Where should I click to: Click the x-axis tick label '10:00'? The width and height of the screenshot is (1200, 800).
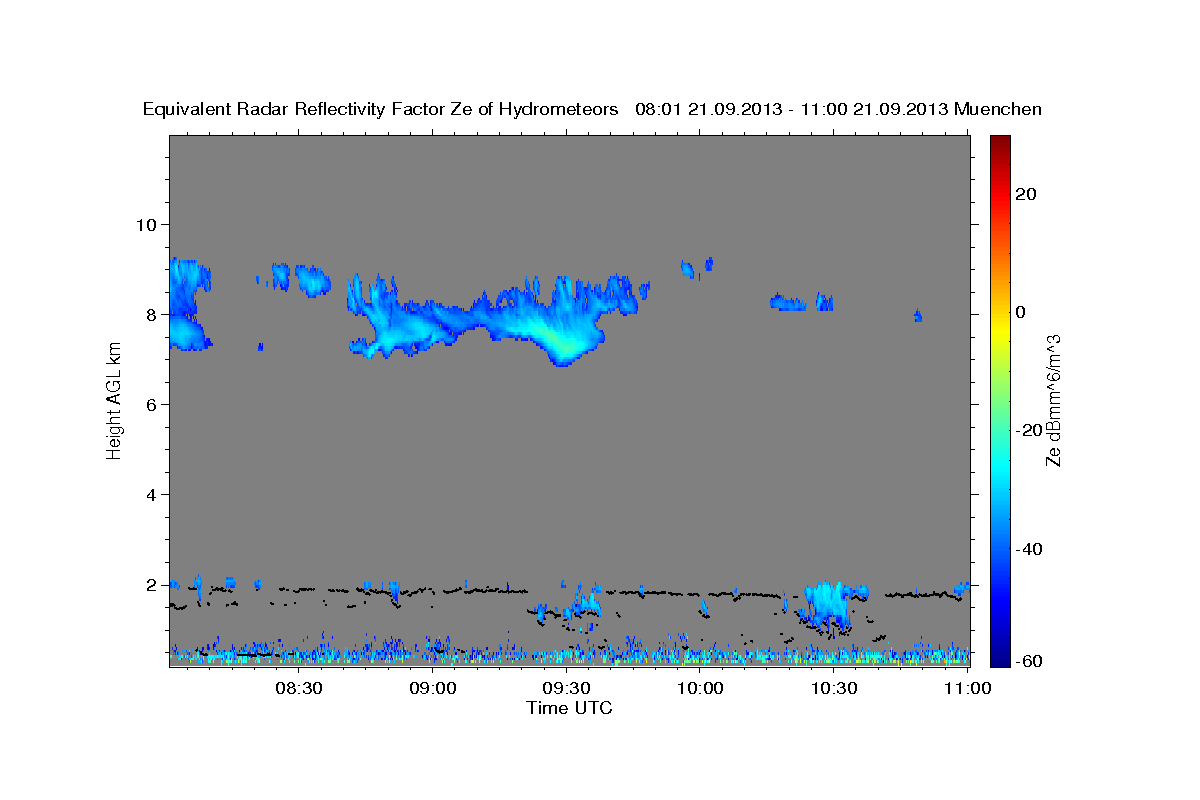pyautogui.click(x=700, y=689)
